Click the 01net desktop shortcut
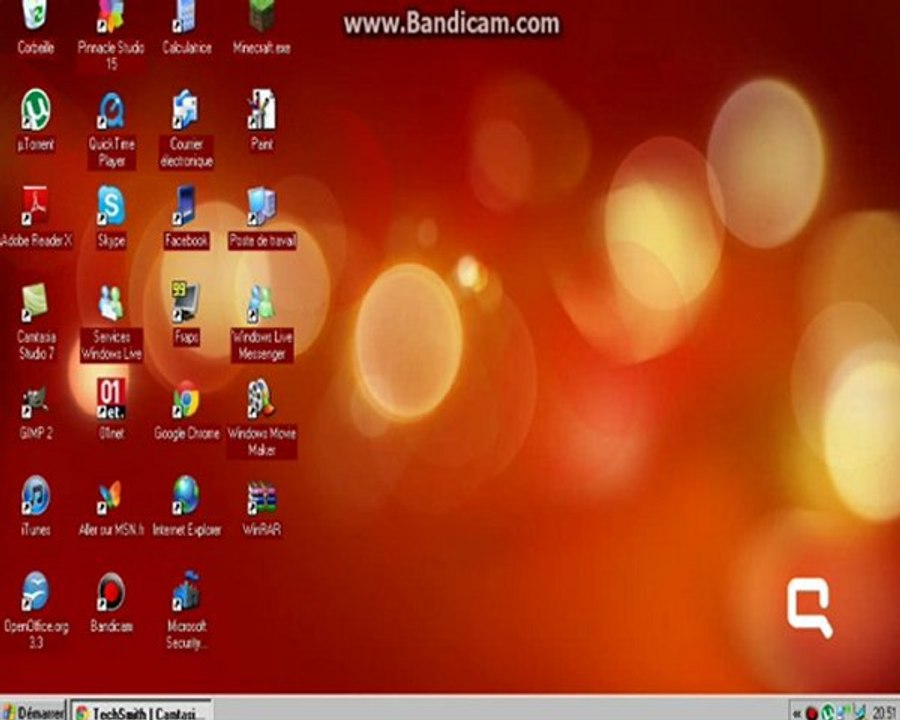Screen dimensions: 900x720 (x=111, y=398)
